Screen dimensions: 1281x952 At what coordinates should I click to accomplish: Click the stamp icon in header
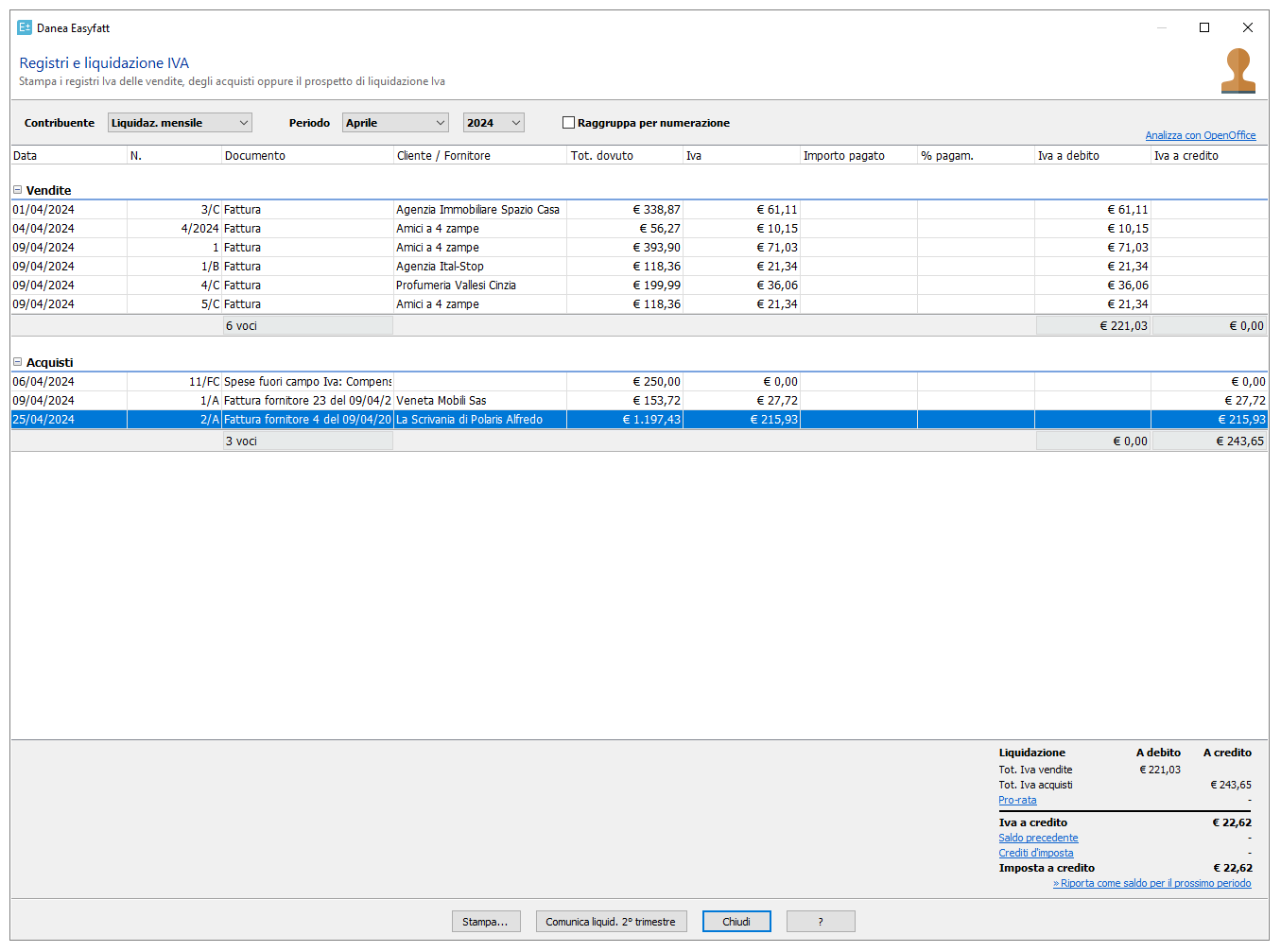click(x=1238, y=71)
